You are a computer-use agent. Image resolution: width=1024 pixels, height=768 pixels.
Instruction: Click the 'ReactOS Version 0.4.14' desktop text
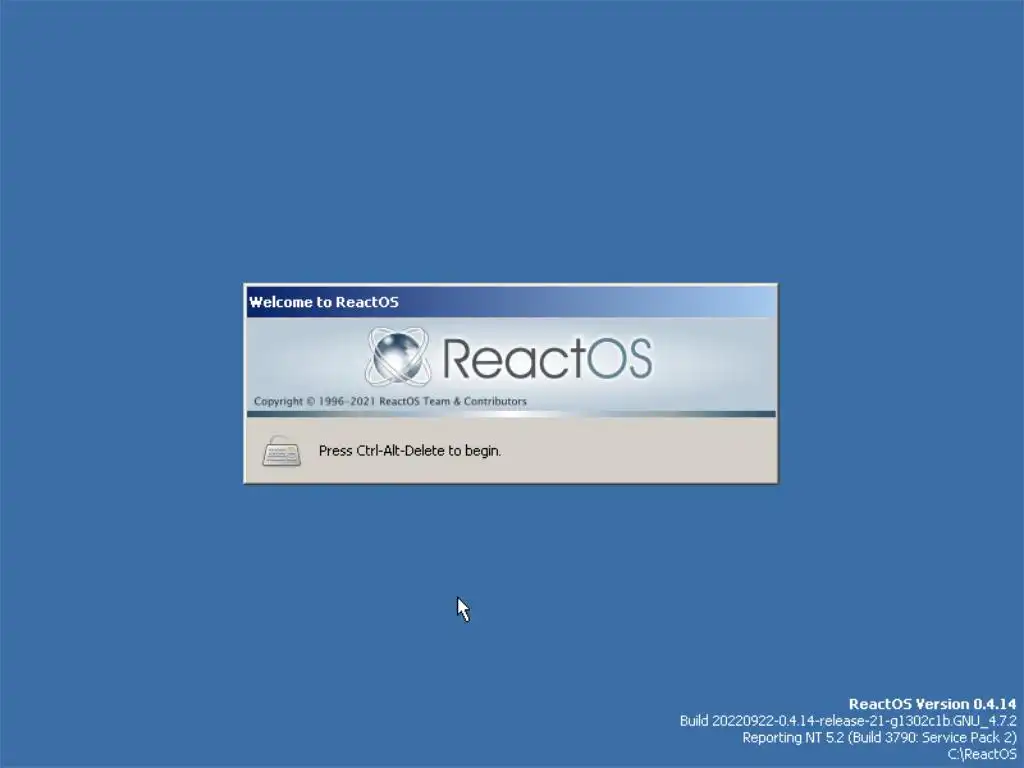click(x=932, y=704)
